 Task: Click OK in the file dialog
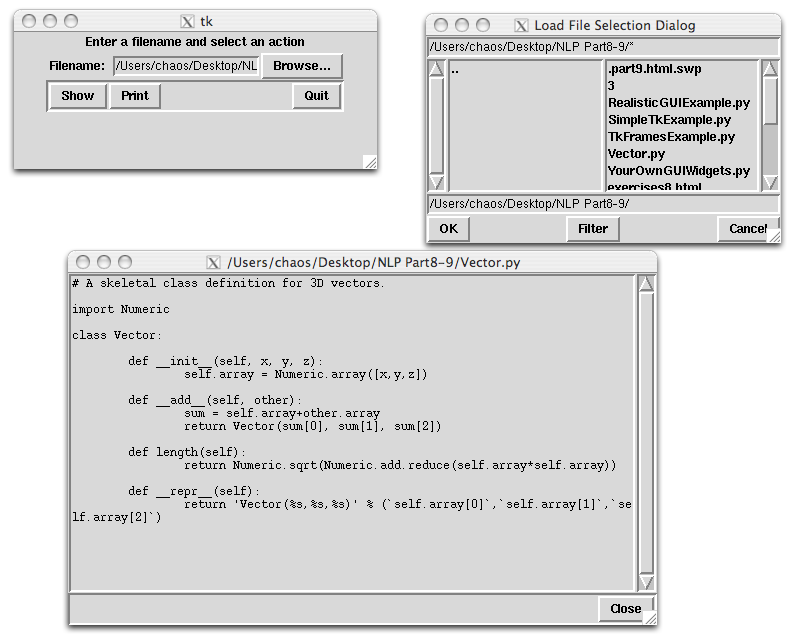tap(448, 229)
